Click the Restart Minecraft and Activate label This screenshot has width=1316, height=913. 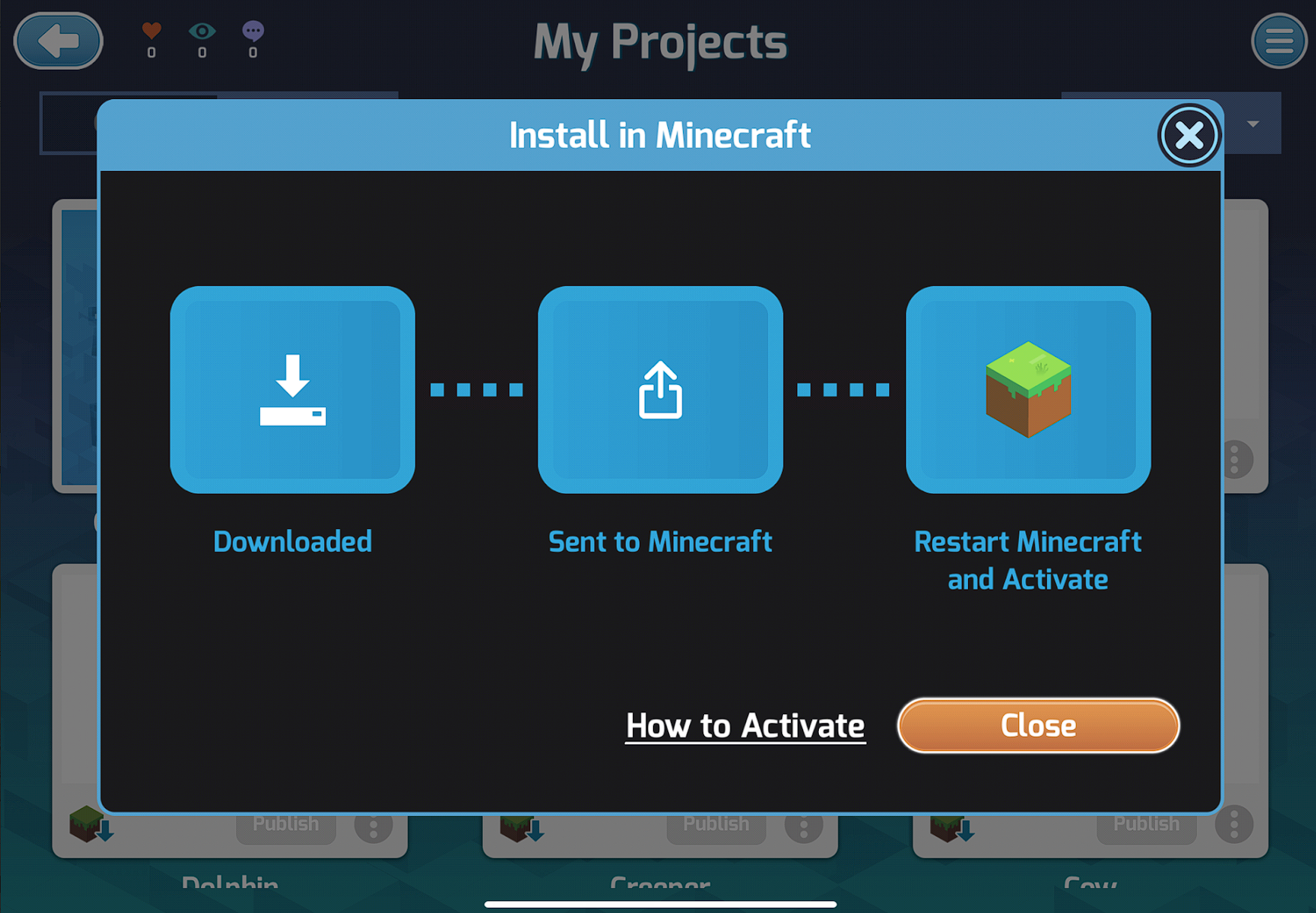(1028, 560)
